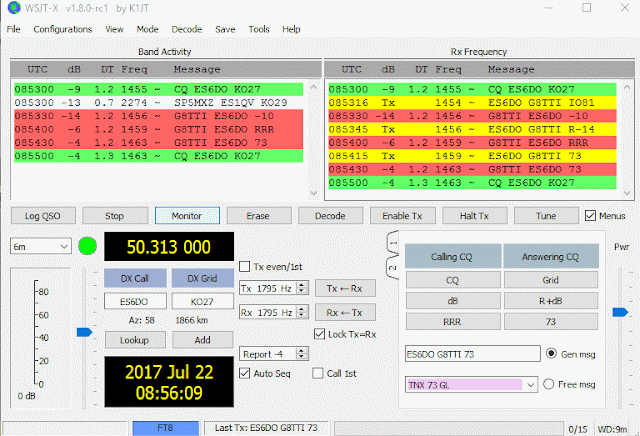The height and width of the screenshot is (436, 640).
Task: Select the Band Activity 085500 CQ ES6DO KO27 line
Action: click(159, 156)
